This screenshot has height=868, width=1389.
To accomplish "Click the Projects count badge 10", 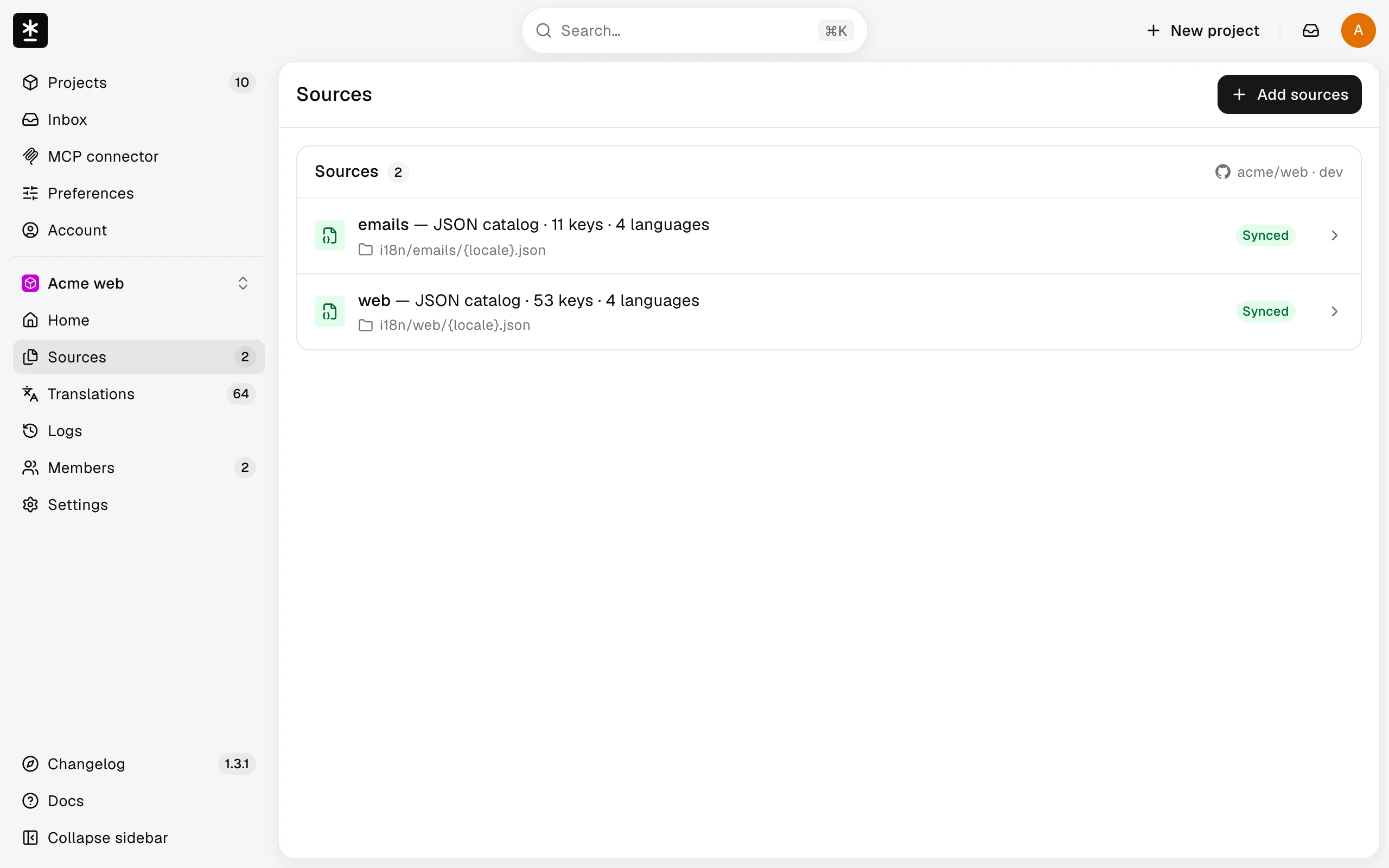I will 241,82.
